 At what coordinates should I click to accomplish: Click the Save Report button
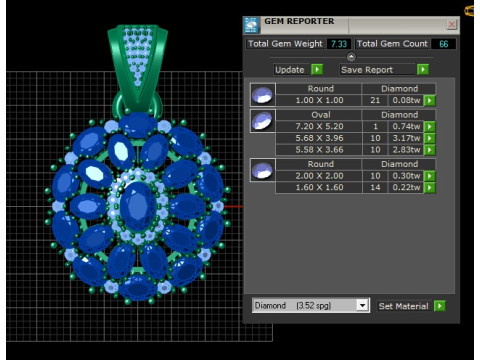[x=378, y=70]
